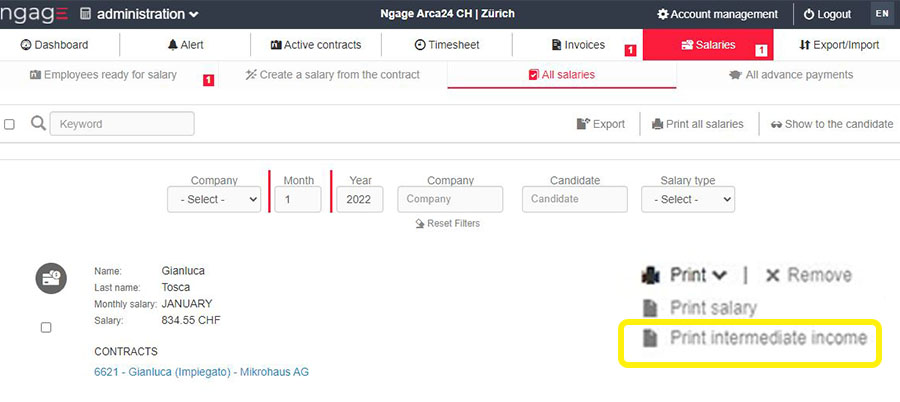The height and width of the screenshot is (402, 900).
Task: Open Account management gear icon
Action: pos(663,15)
